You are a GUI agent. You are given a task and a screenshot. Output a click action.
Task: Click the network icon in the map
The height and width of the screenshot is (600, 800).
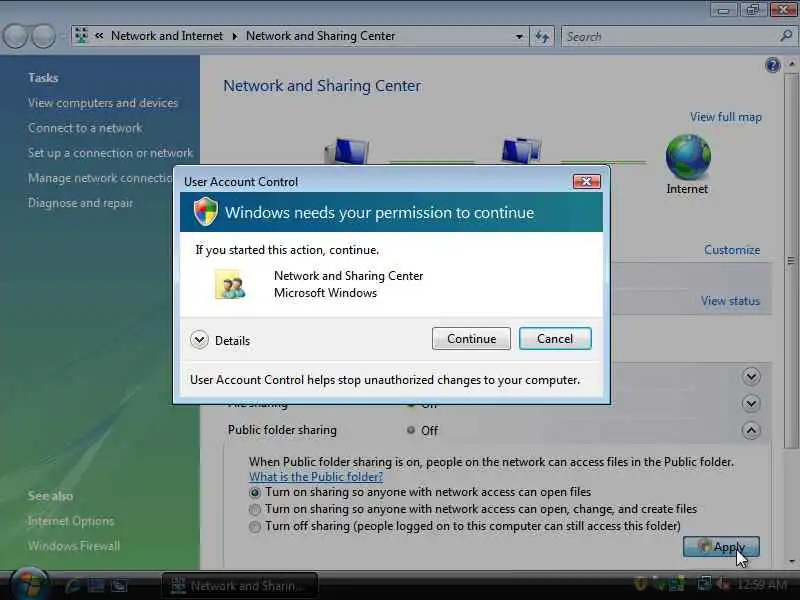521,151
